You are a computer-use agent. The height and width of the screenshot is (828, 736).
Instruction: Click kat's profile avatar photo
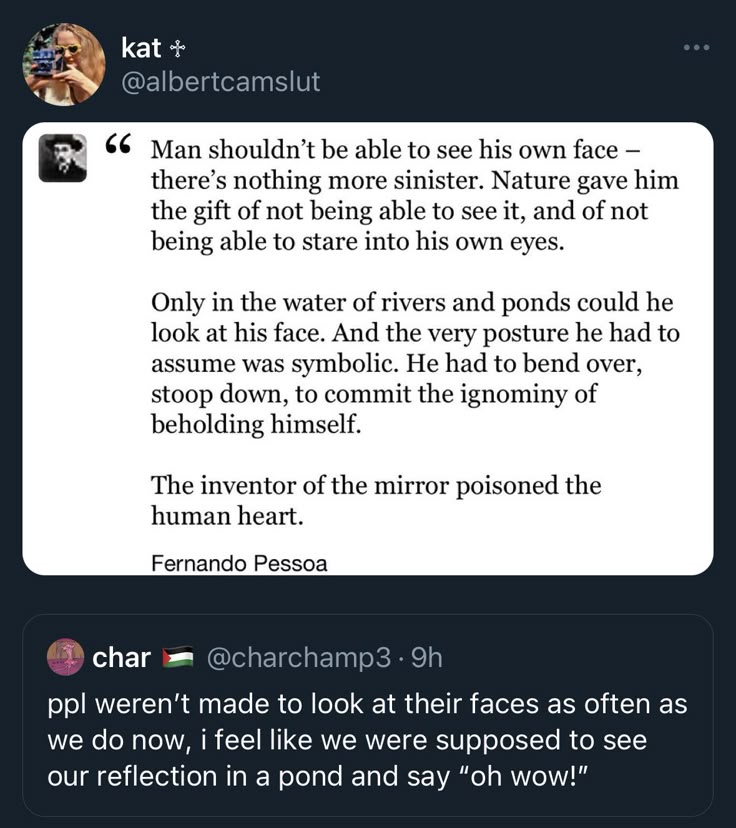(x=64, y=64)
